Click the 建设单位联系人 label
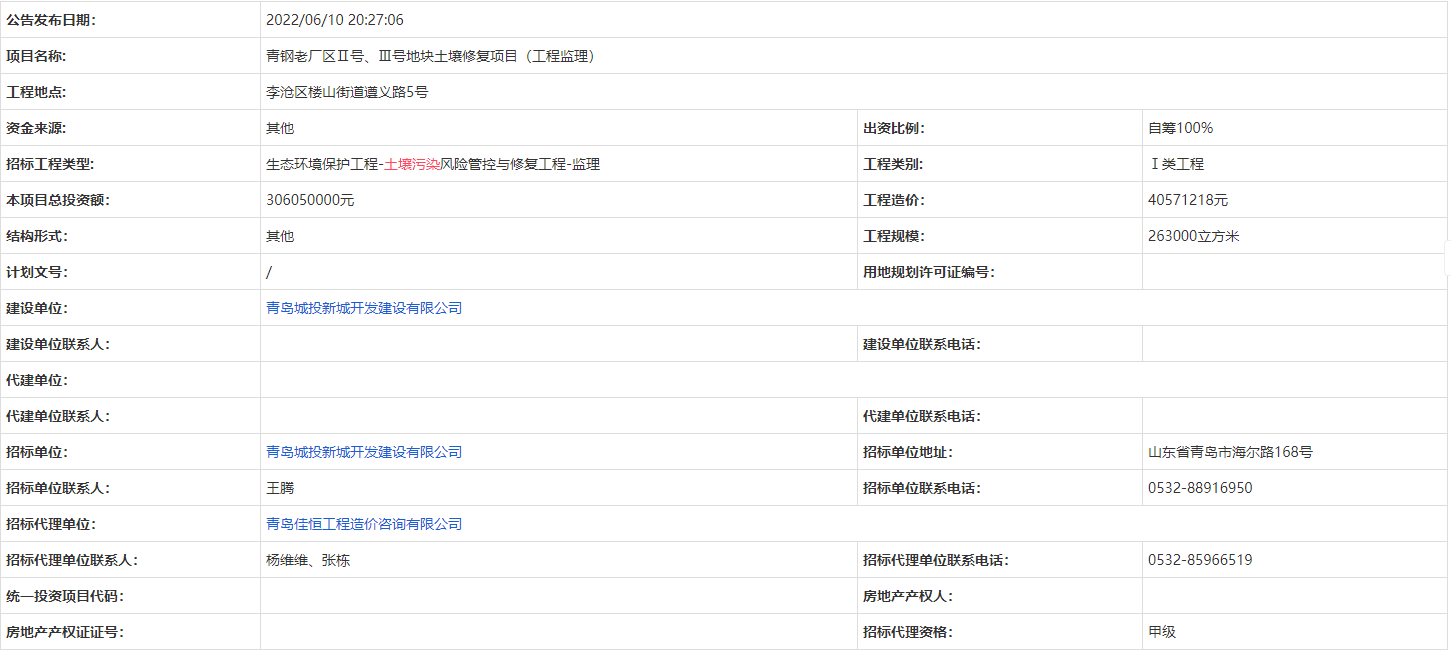This screenshot has height=650, width=1451. [58, 344]
